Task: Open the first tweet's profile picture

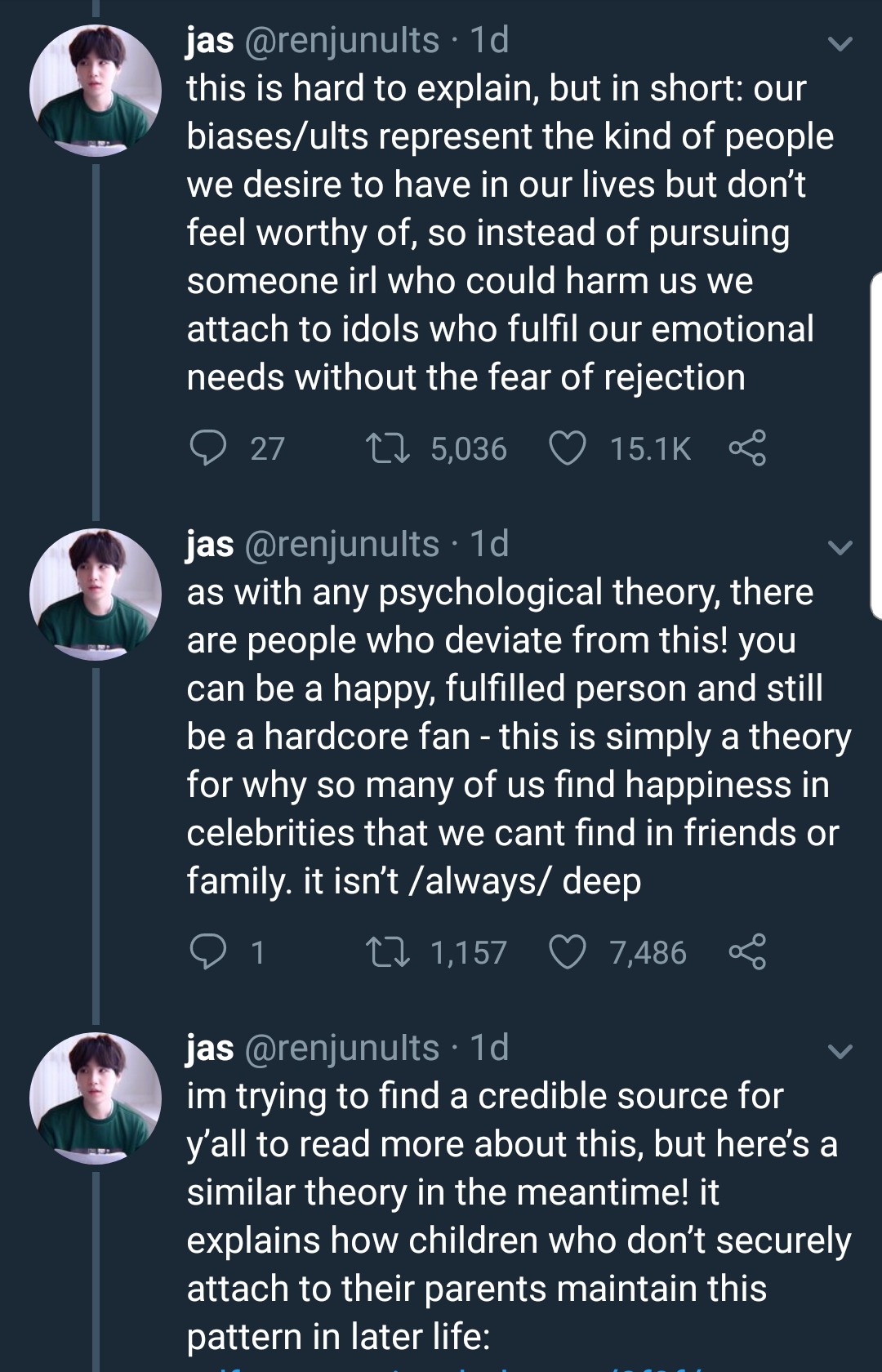Action: point(96,91)
